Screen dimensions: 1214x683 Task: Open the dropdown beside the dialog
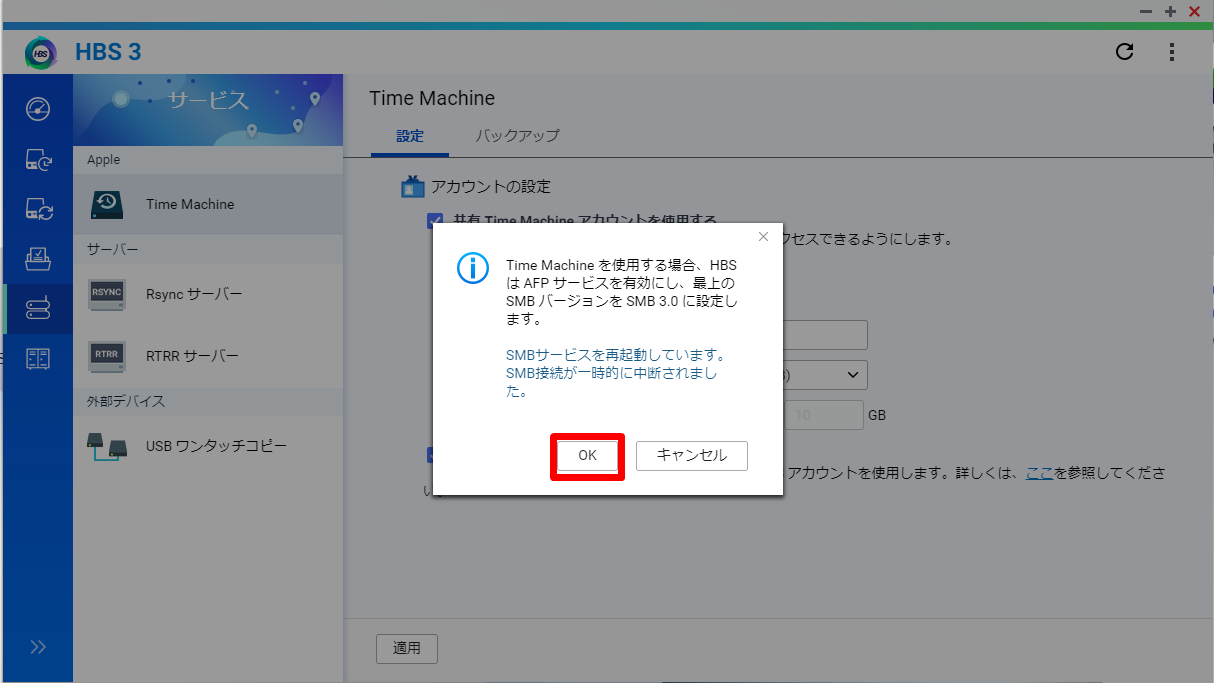click(x=824, y=374)
